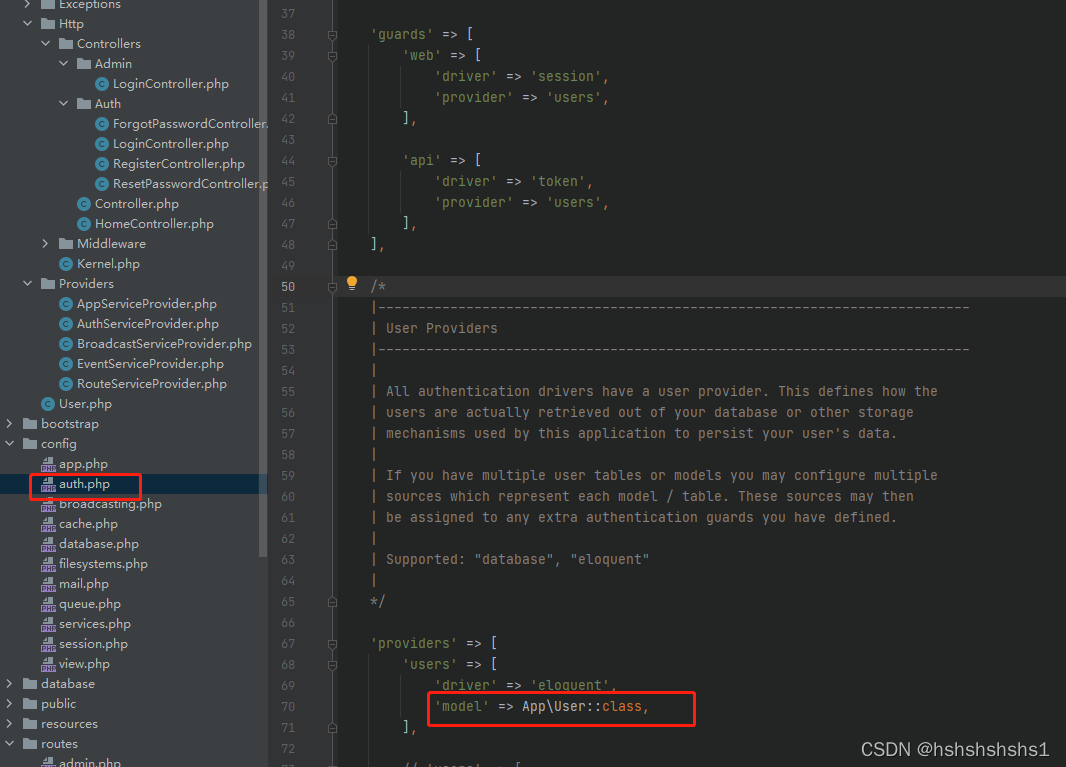The width and height of the screenshot is (1066, 767).
Task: Collapse the Providers folder
Action: click(x=27, y=284)
